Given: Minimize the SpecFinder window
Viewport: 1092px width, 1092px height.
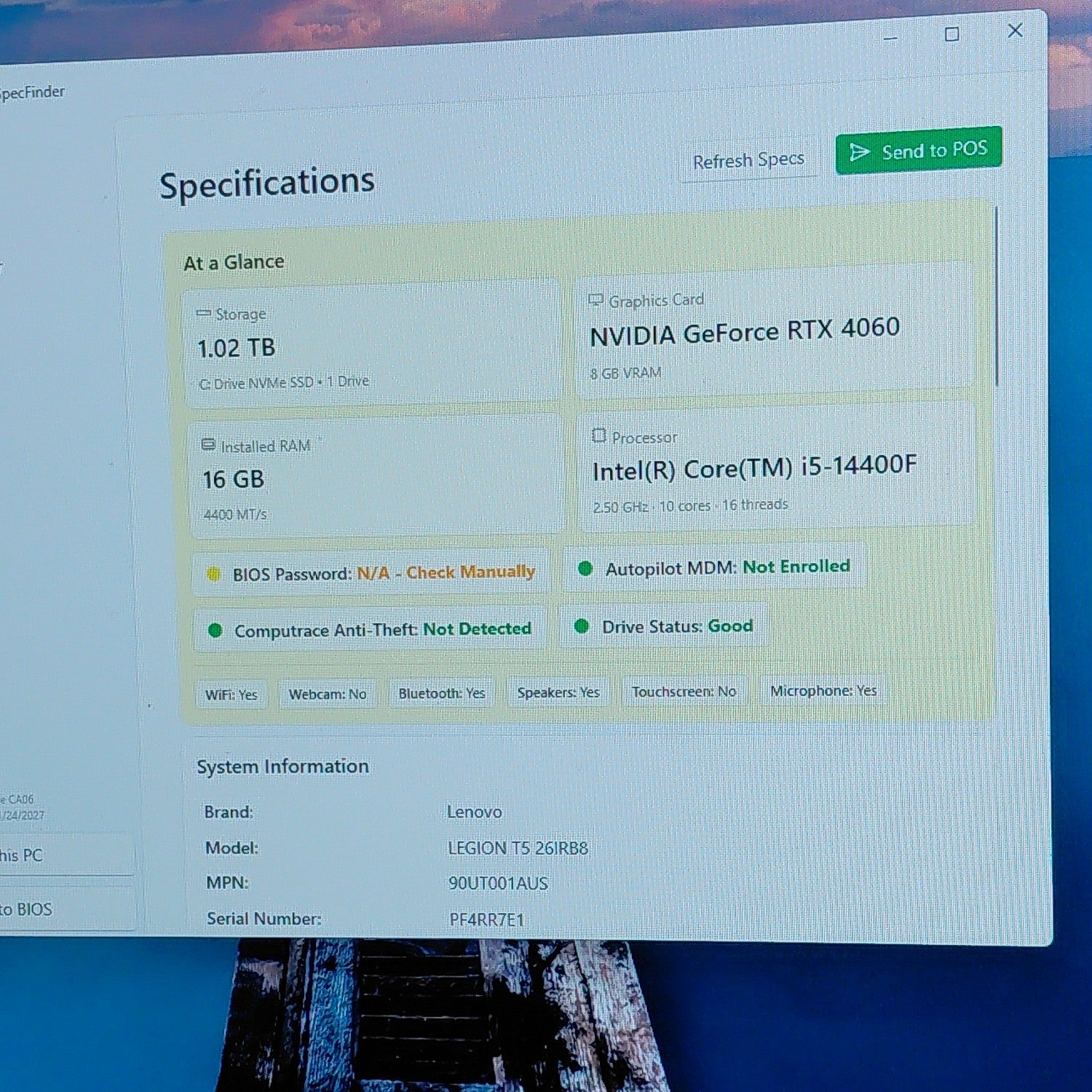Looking at the screenshot, I should 890,36.
